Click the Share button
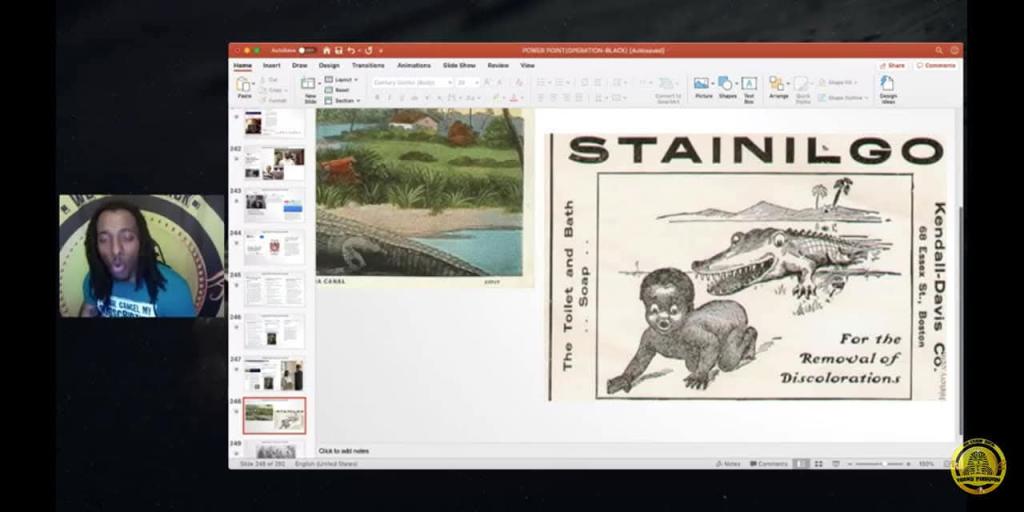The height and width of the screenshot is (512, 1024). 892,65
